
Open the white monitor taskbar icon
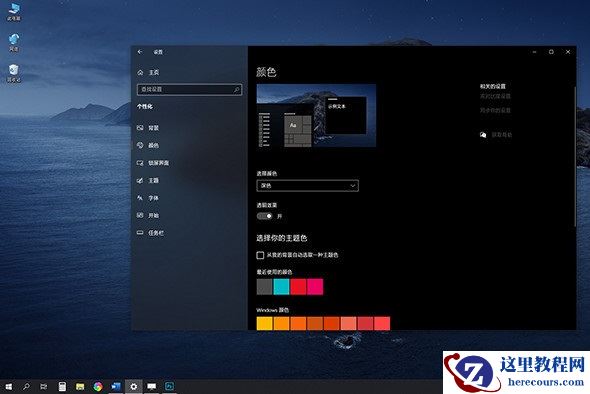152,386
